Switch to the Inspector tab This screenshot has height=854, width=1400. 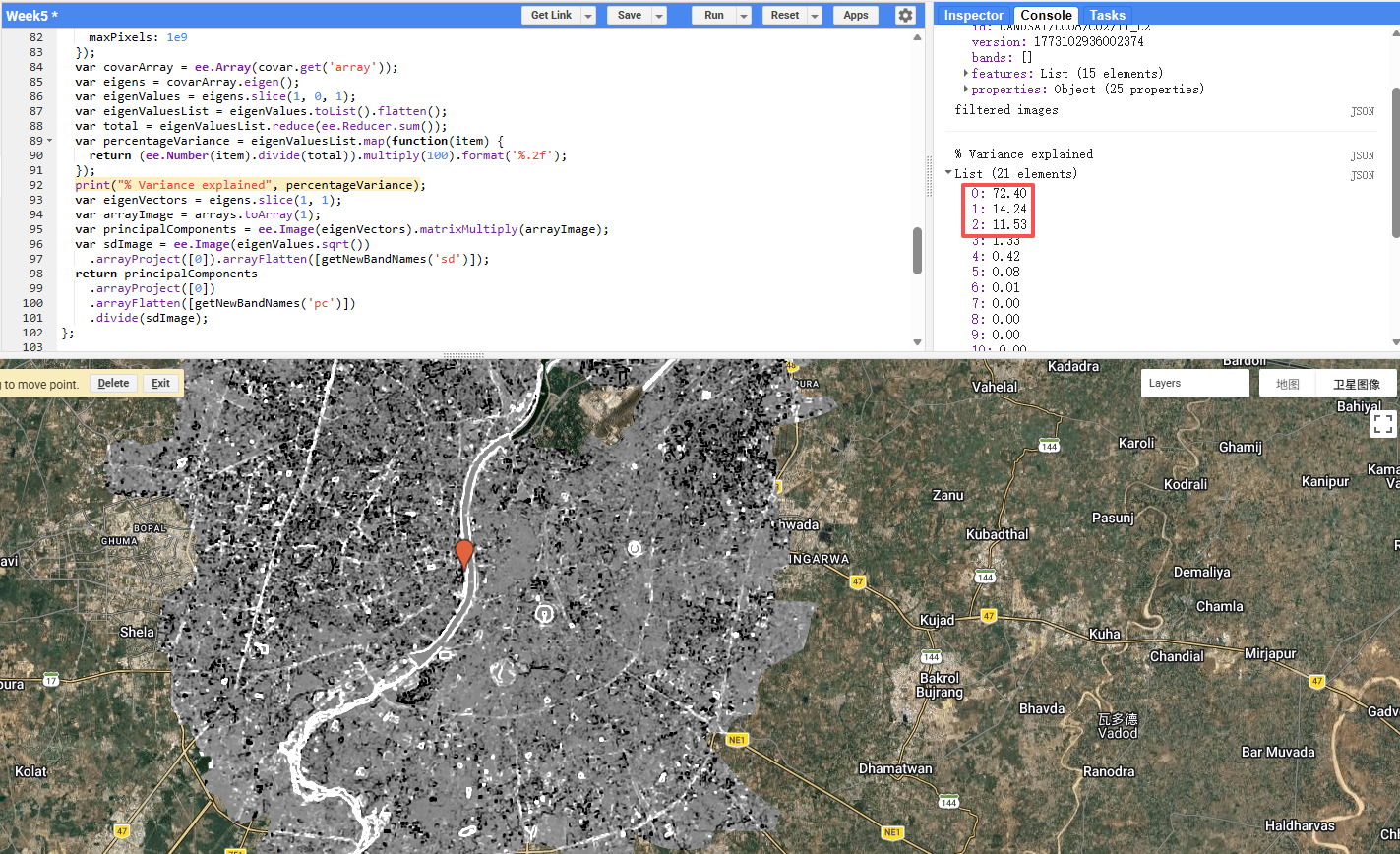click(x=973, y=15)
